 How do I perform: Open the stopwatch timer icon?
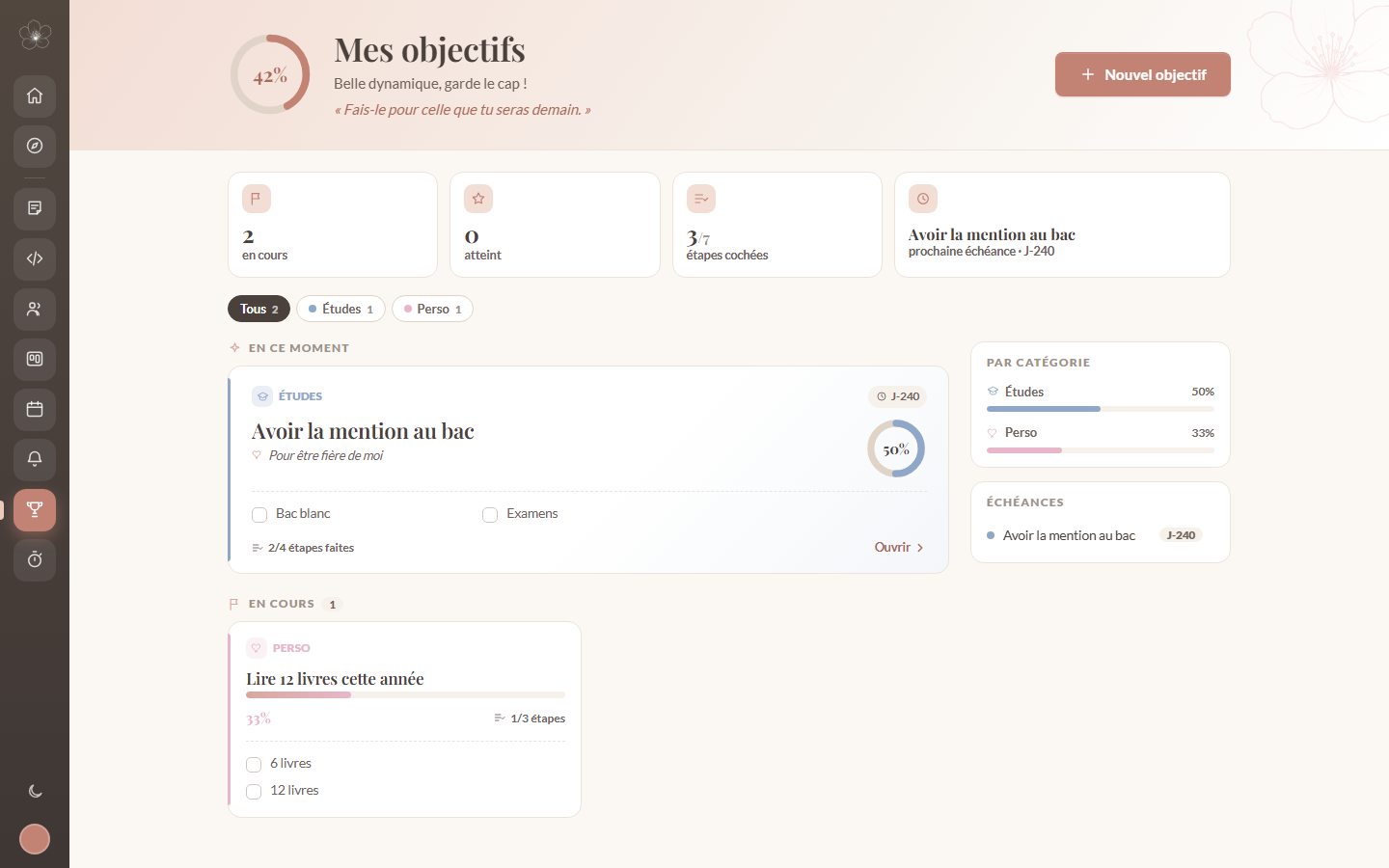35,559
